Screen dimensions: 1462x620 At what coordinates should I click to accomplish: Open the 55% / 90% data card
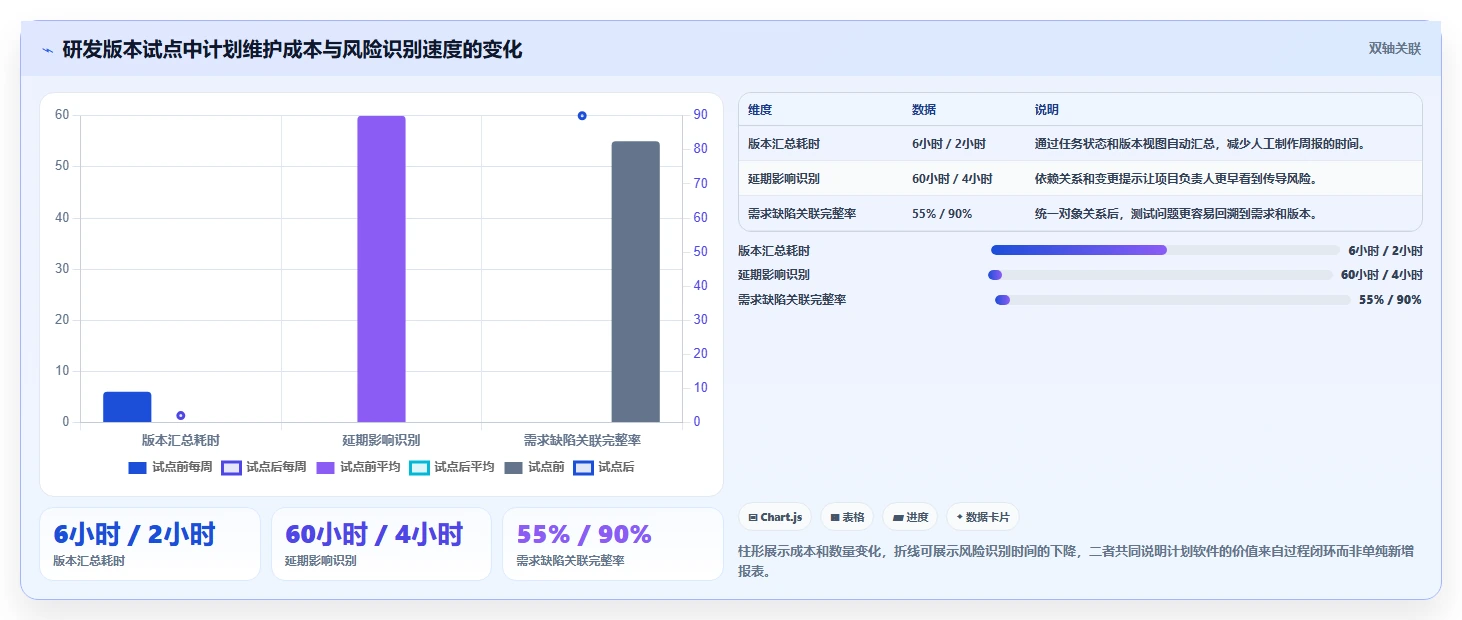(x=612, y=544)
